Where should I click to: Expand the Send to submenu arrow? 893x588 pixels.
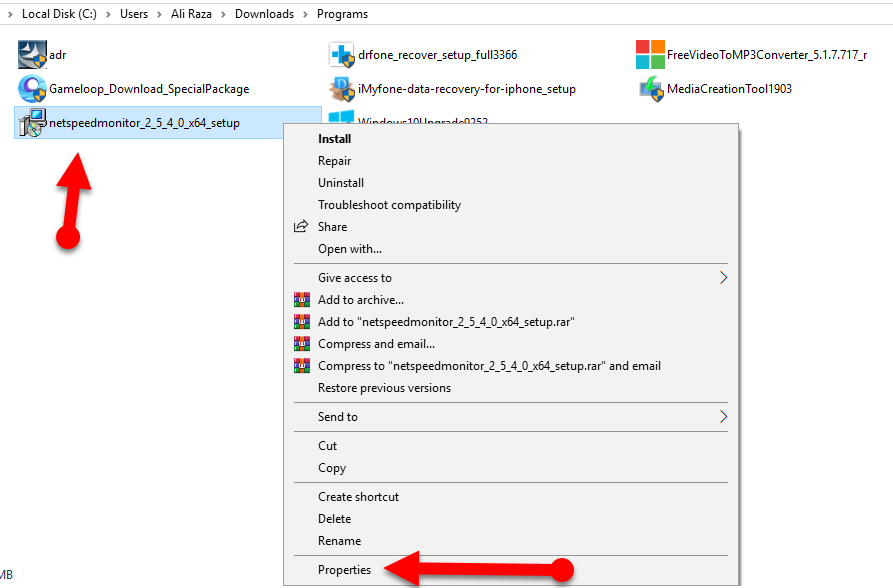coord(724,417)
